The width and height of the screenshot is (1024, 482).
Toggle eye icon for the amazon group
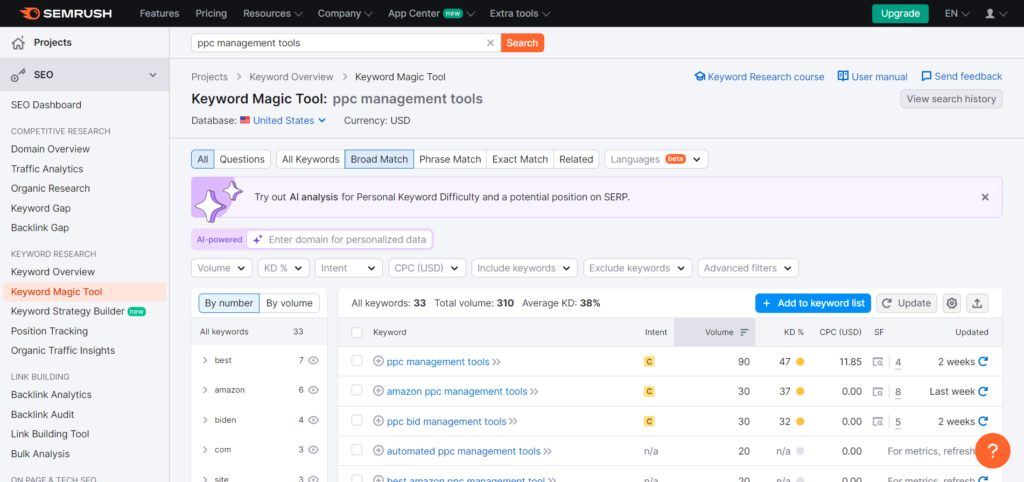click(313, 390)
